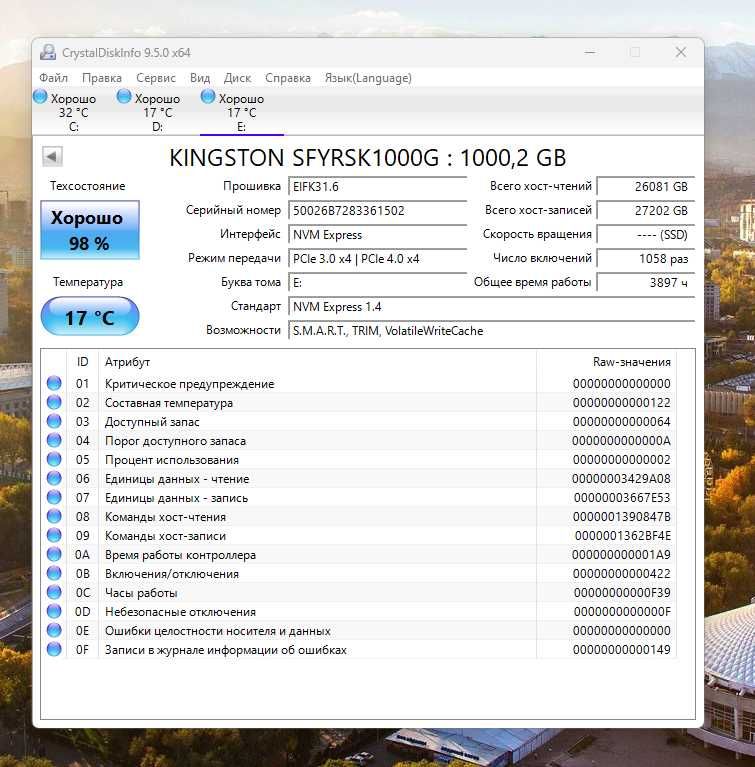Click status orb for Составная температура row

54,403
